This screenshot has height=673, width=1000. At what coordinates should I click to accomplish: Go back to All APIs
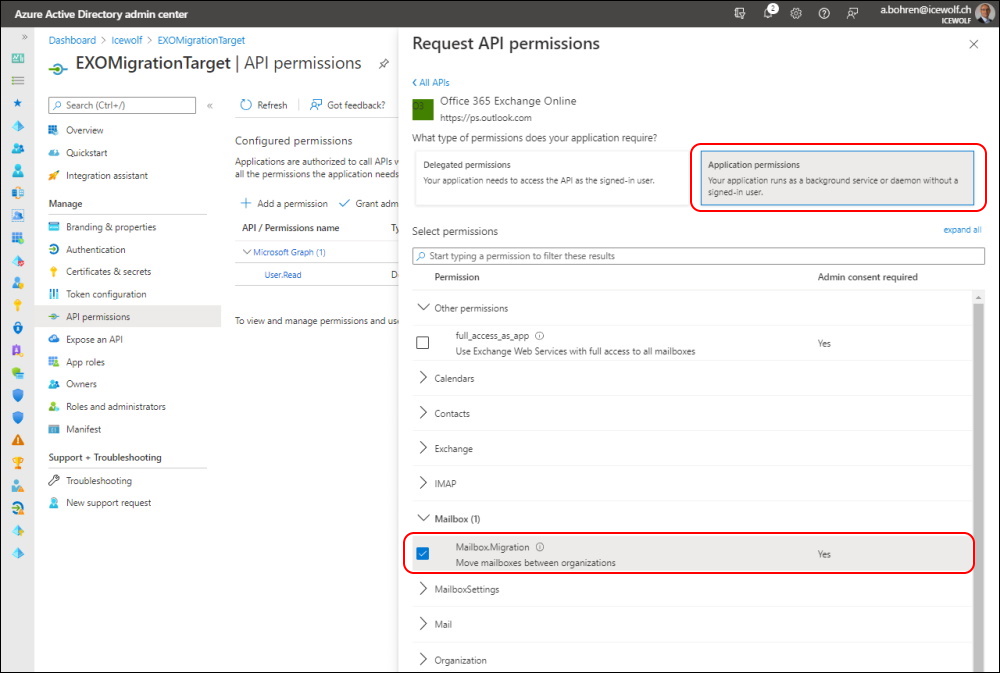click(x=430, y=82)
